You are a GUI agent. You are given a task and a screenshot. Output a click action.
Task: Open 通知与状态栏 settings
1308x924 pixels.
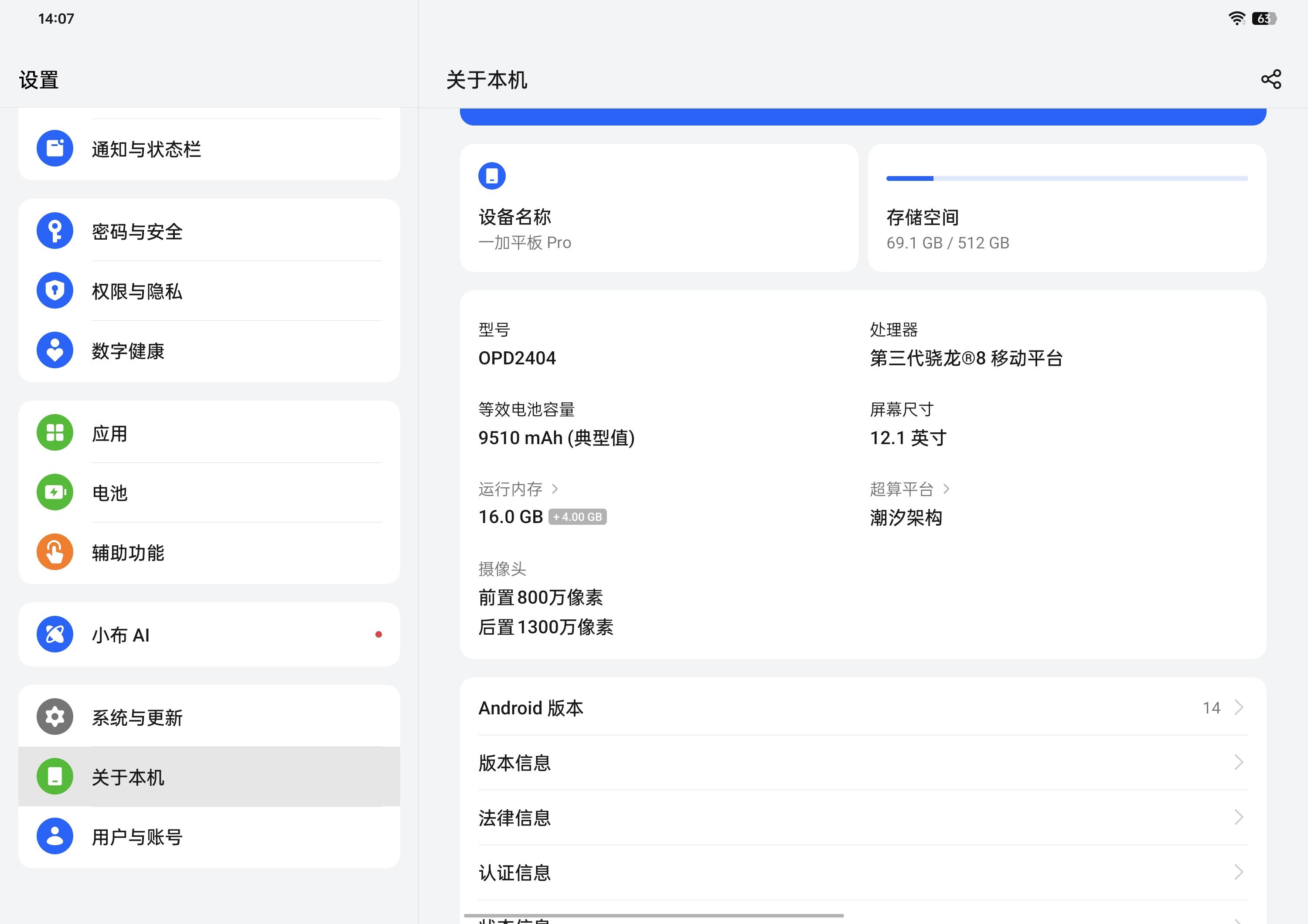[x=209, y=149]
